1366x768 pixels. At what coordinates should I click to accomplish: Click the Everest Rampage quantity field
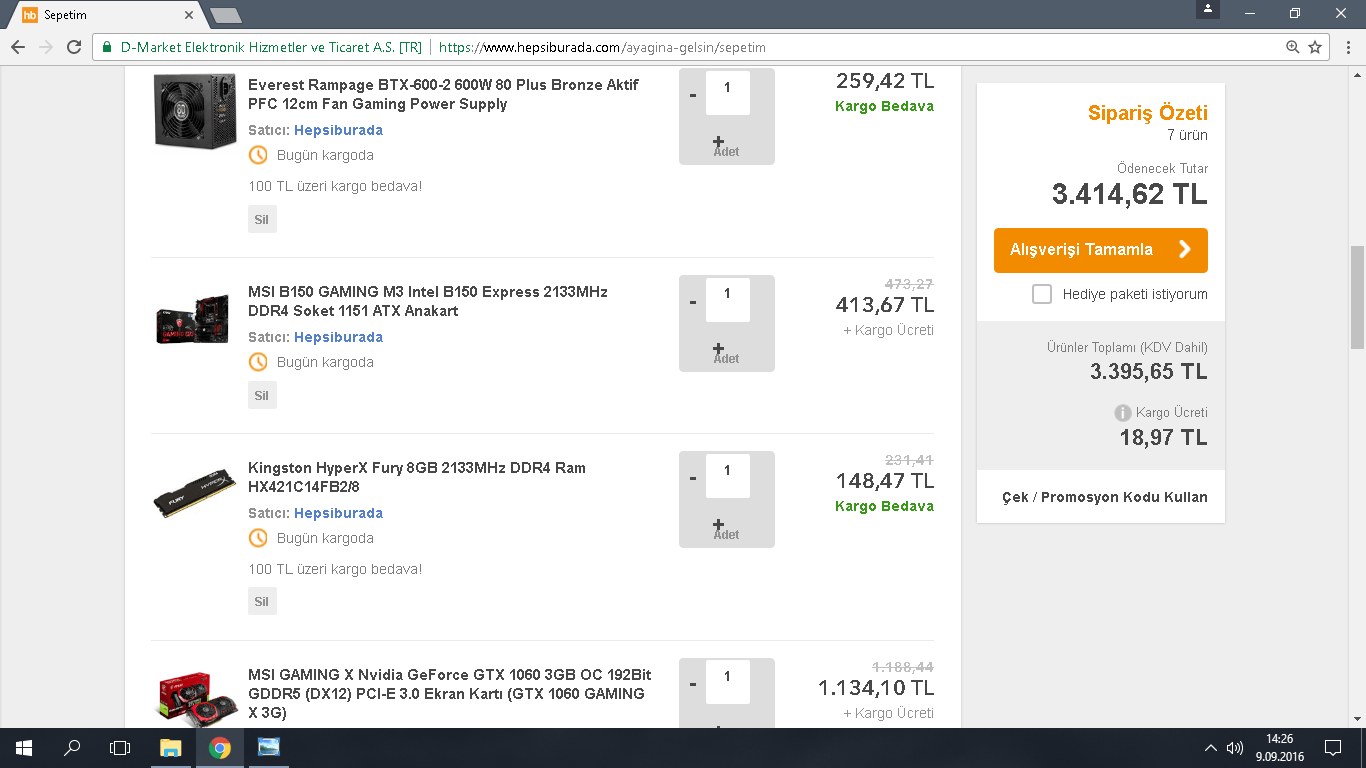pos(728,93)
